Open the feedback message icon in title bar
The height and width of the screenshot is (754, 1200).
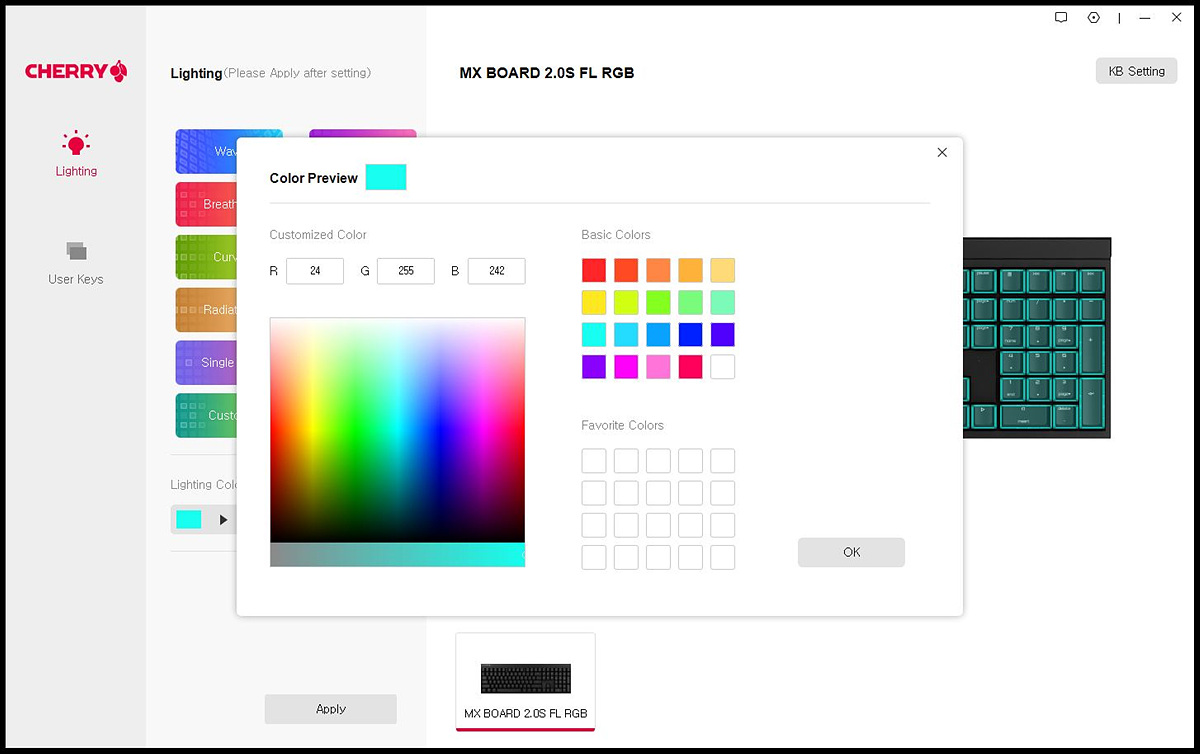pos(1061,17)
